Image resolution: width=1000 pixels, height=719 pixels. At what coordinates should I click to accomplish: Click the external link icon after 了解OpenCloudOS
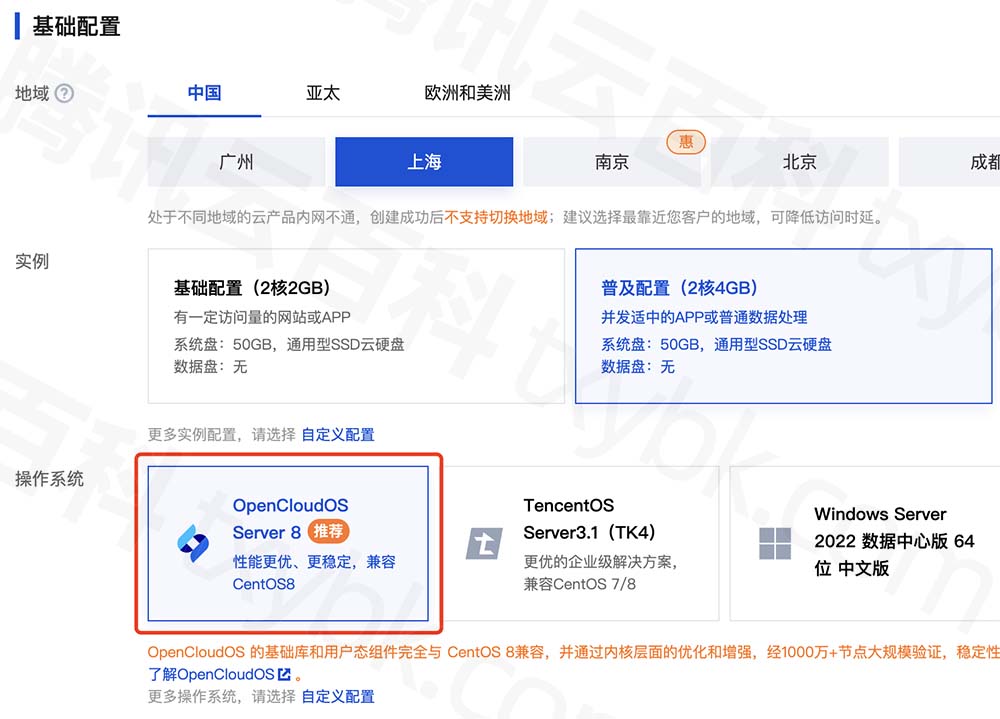(x=284, y=674)
